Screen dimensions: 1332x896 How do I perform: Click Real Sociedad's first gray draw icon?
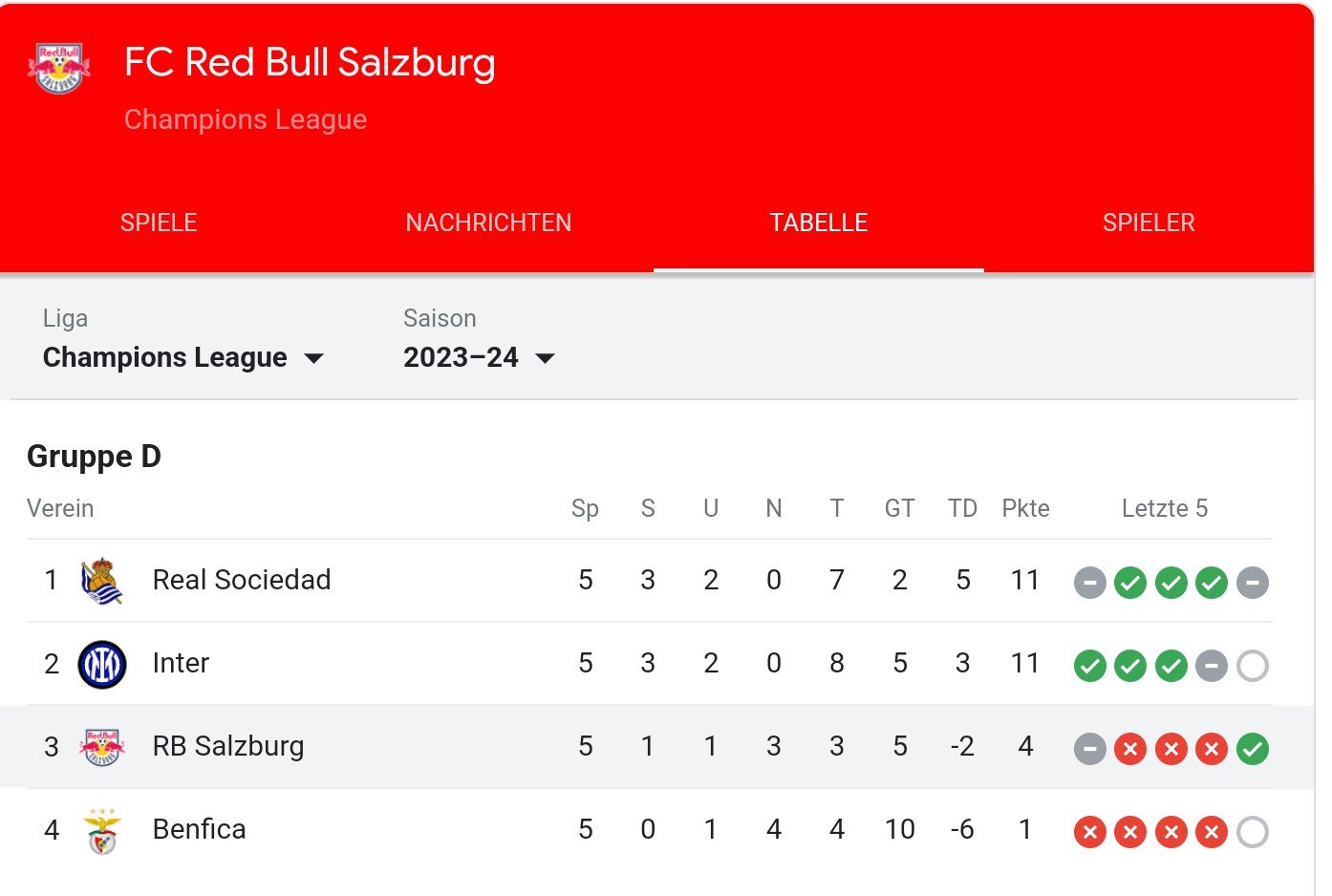(1089, 583)
